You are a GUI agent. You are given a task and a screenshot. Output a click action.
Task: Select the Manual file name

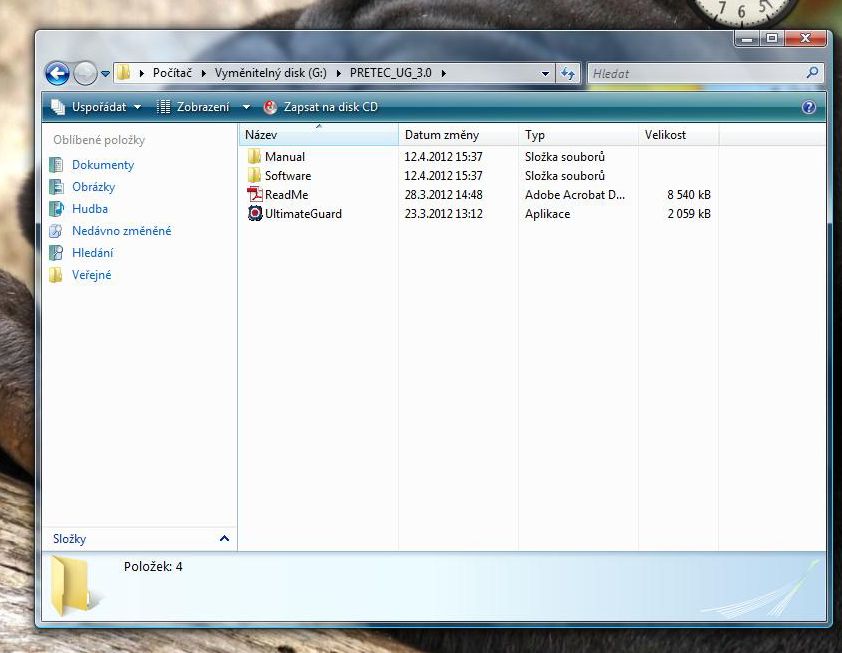(x=285, y=157)
